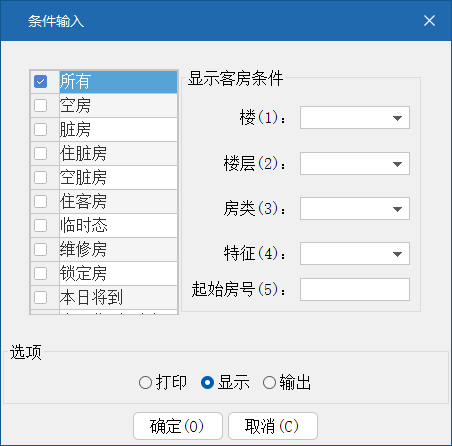This screenshot has width=452, height=446.
Task: Check the 维修房 checkbox
Action: tap(40, 249)
